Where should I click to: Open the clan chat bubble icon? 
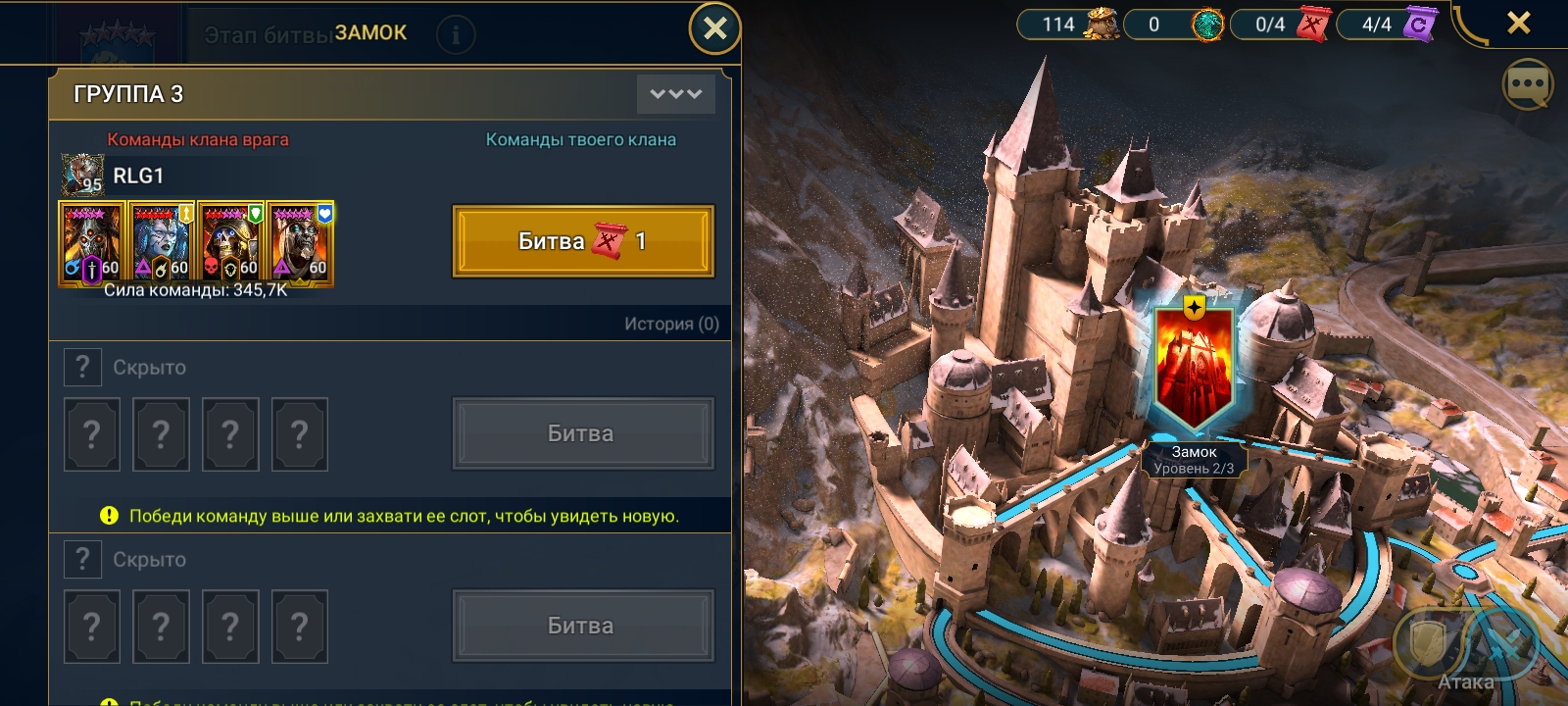(x=1527, y=85)
